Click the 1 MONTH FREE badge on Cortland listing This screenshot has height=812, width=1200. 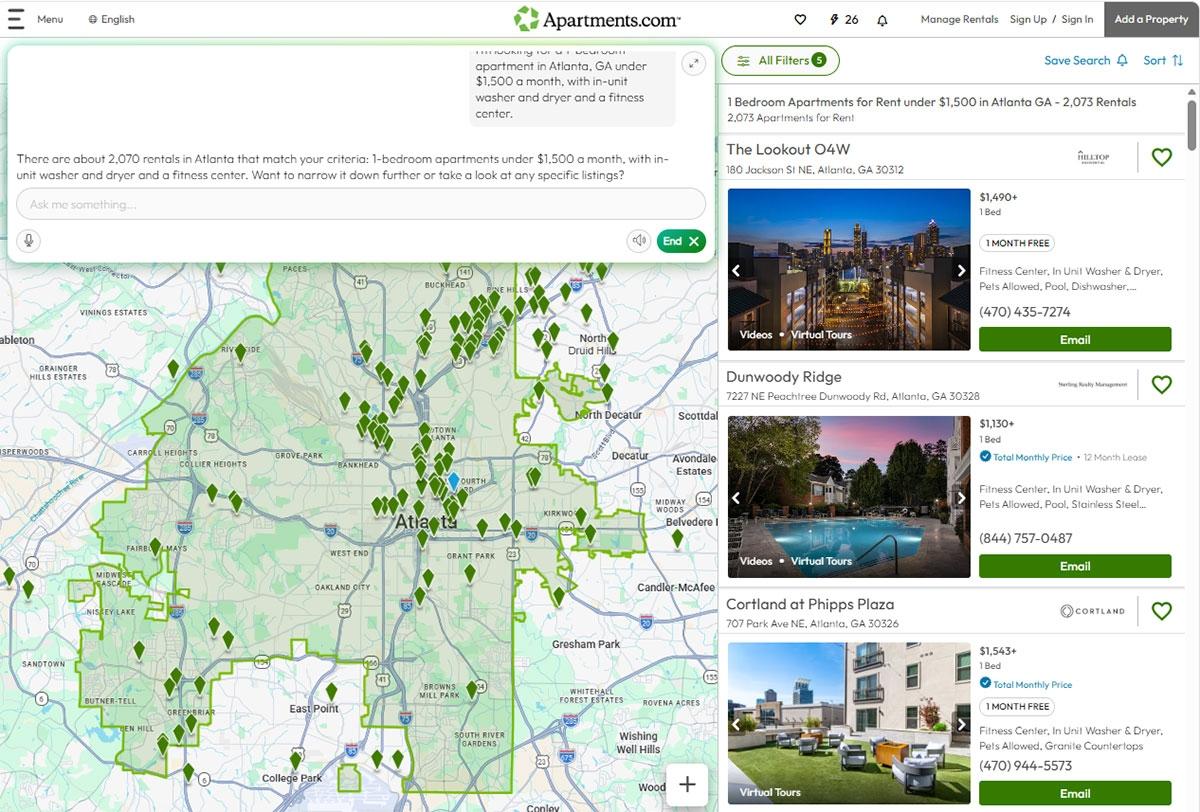[x=1017, y=706]
